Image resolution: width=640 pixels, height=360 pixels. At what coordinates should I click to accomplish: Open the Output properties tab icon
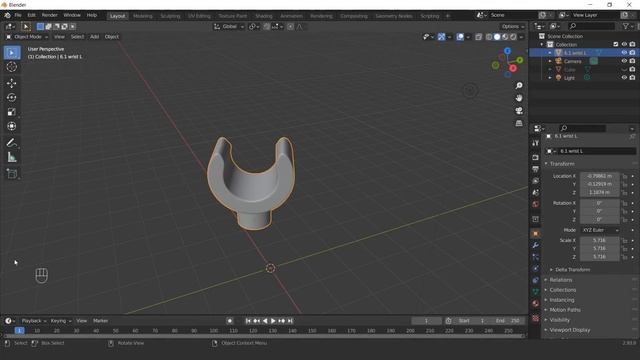(x=536, y=169)
